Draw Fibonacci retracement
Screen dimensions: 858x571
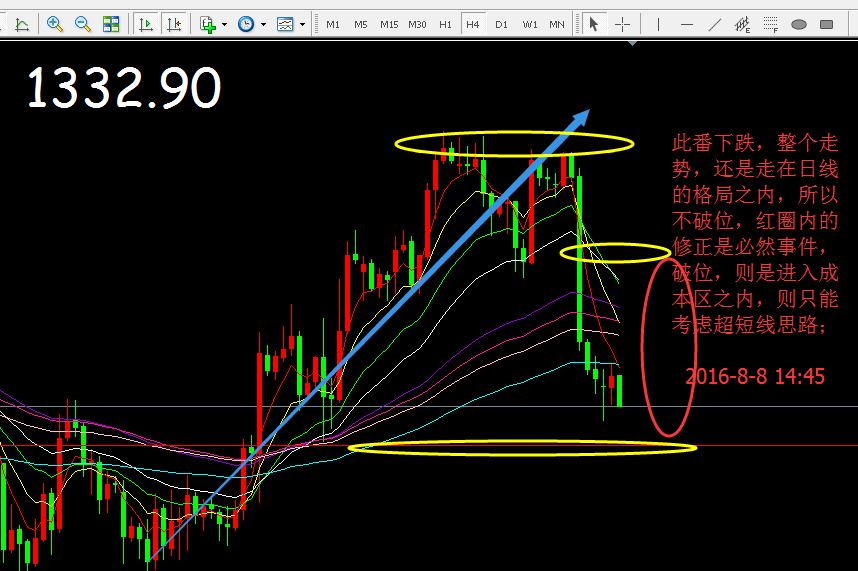pos(770,25)
